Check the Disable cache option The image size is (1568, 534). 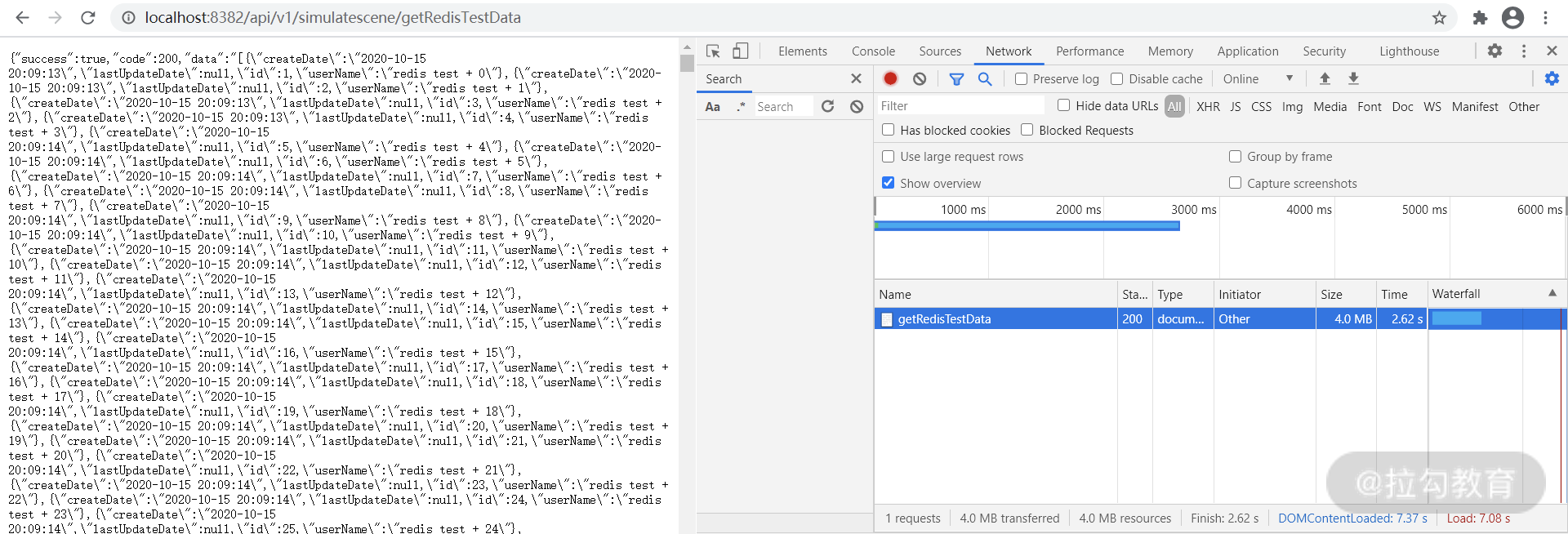[1117, 79]
